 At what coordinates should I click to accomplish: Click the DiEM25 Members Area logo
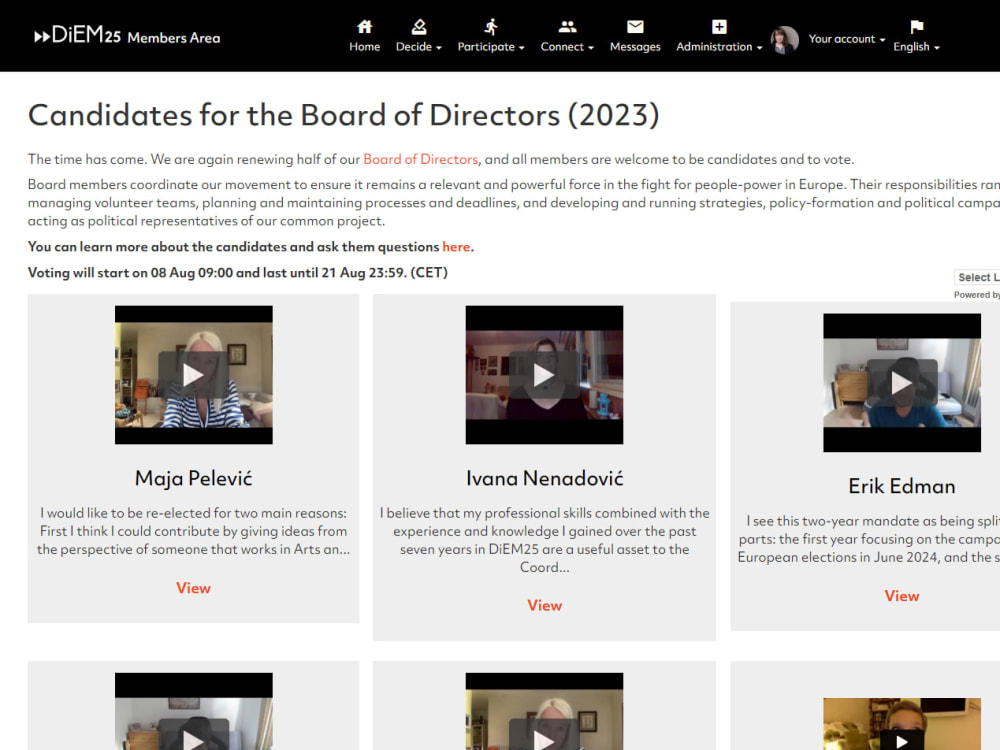(x=127, y=36)
